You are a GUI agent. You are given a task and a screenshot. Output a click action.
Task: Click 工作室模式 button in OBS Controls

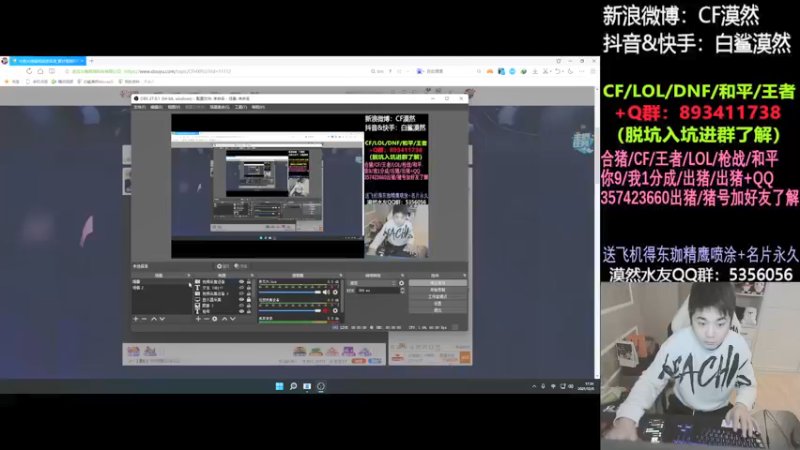click(x=438, y=296)
